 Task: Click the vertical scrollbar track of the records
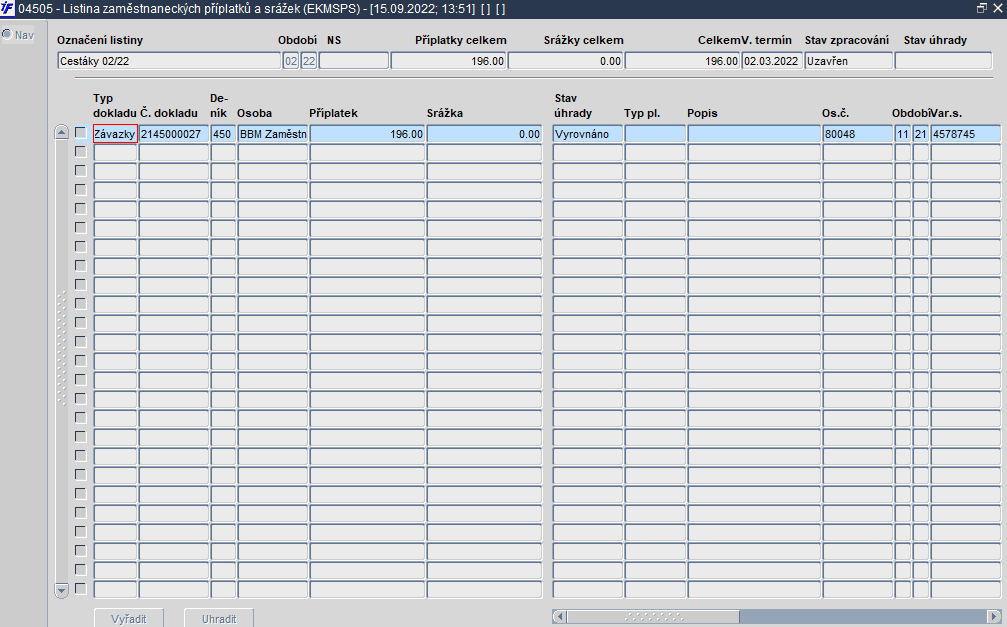pyautogui.click(x=62, y=361)
